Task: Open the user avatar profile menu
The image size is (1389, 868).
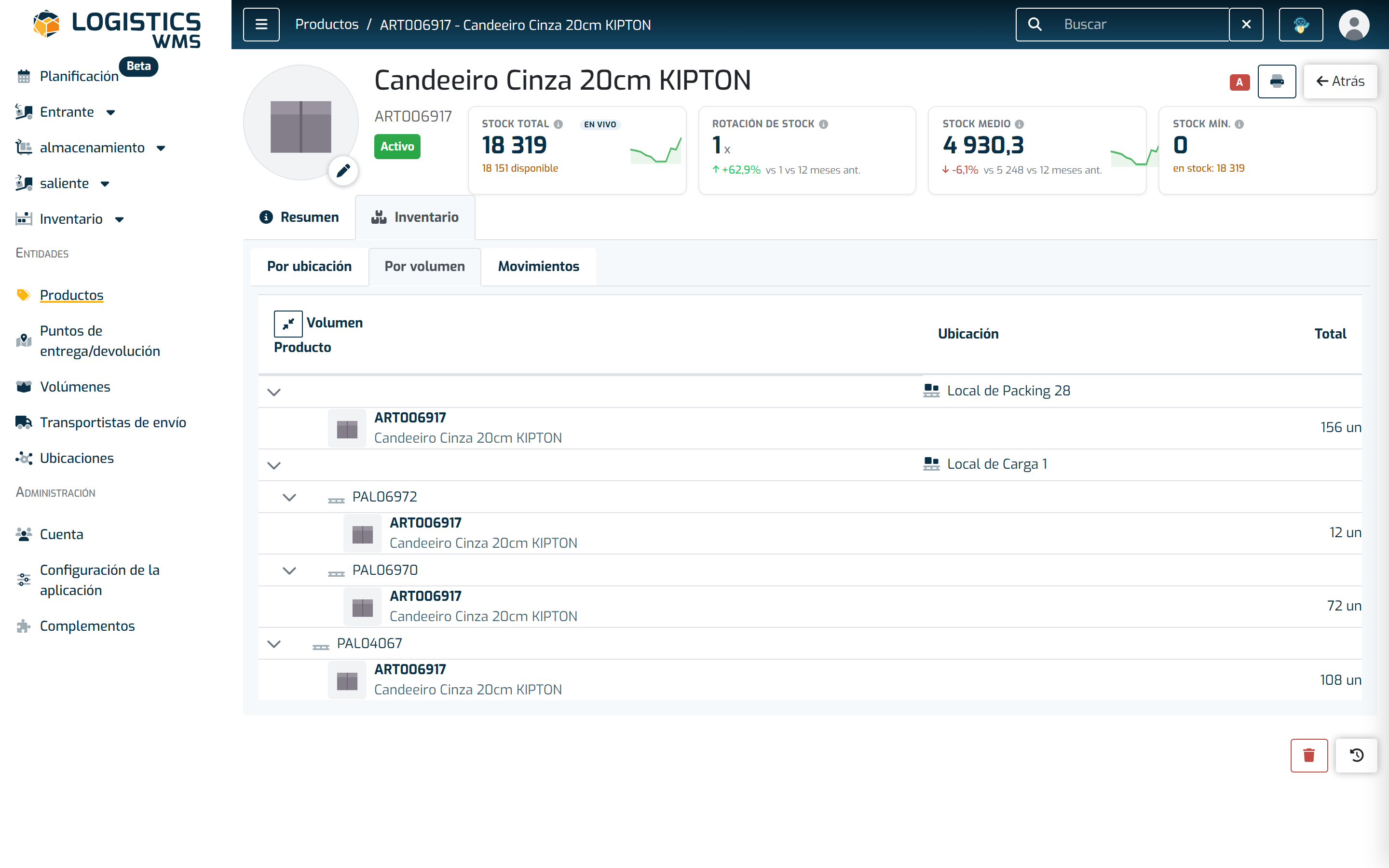Action: (x=1354, y=25)
